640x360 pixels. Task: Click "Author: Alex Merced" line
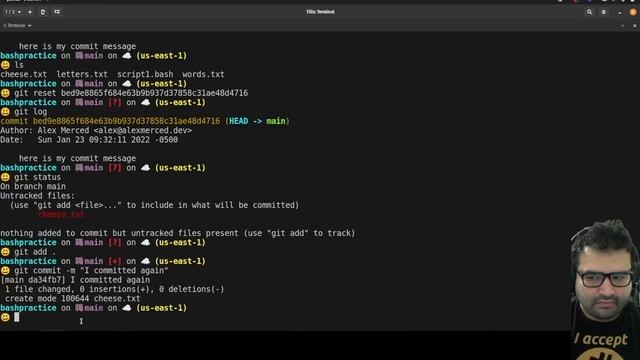(x=96, y=131)
